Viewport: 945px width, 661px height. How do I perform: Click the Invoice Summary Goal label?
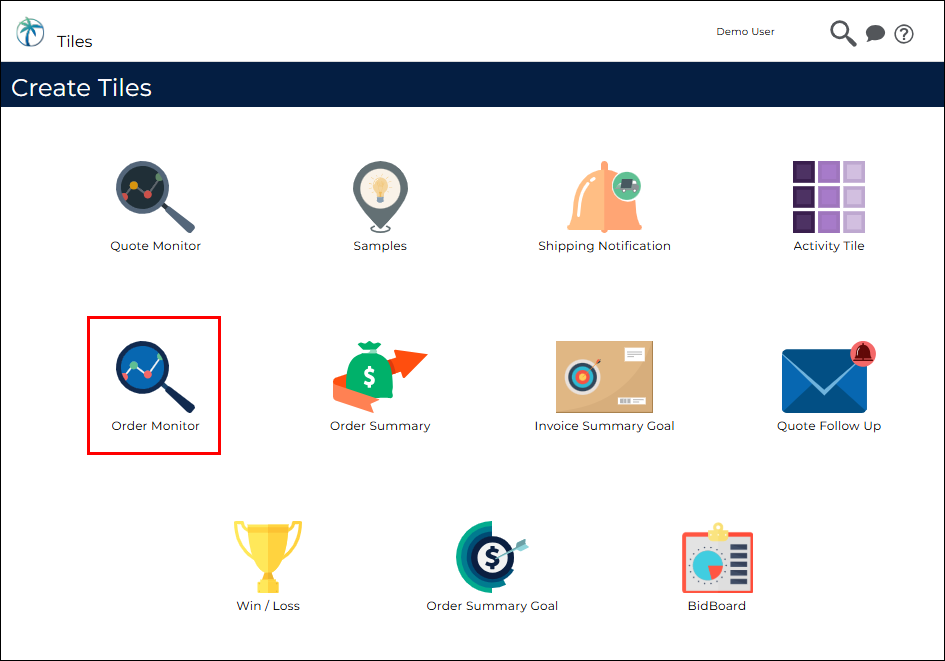point(604,426)
